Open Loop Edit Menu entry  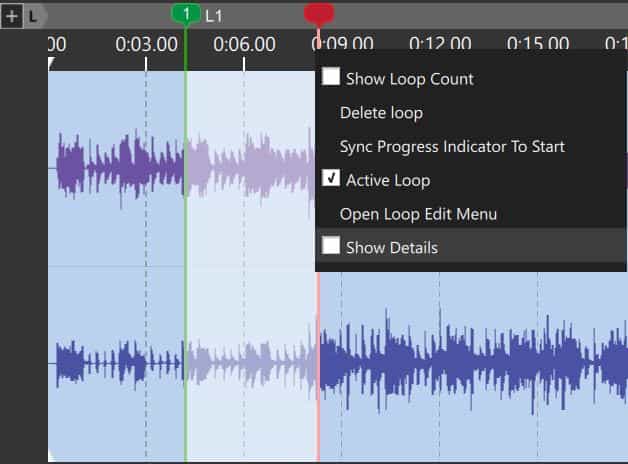pyautogui.click(x=418, y=214)
